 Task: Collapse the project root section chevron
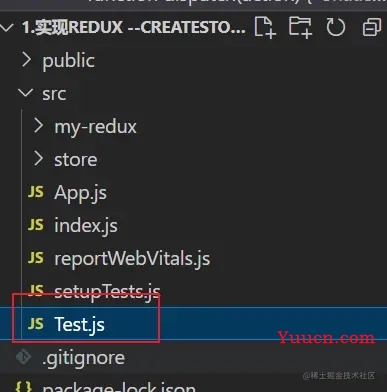[7, 27]
